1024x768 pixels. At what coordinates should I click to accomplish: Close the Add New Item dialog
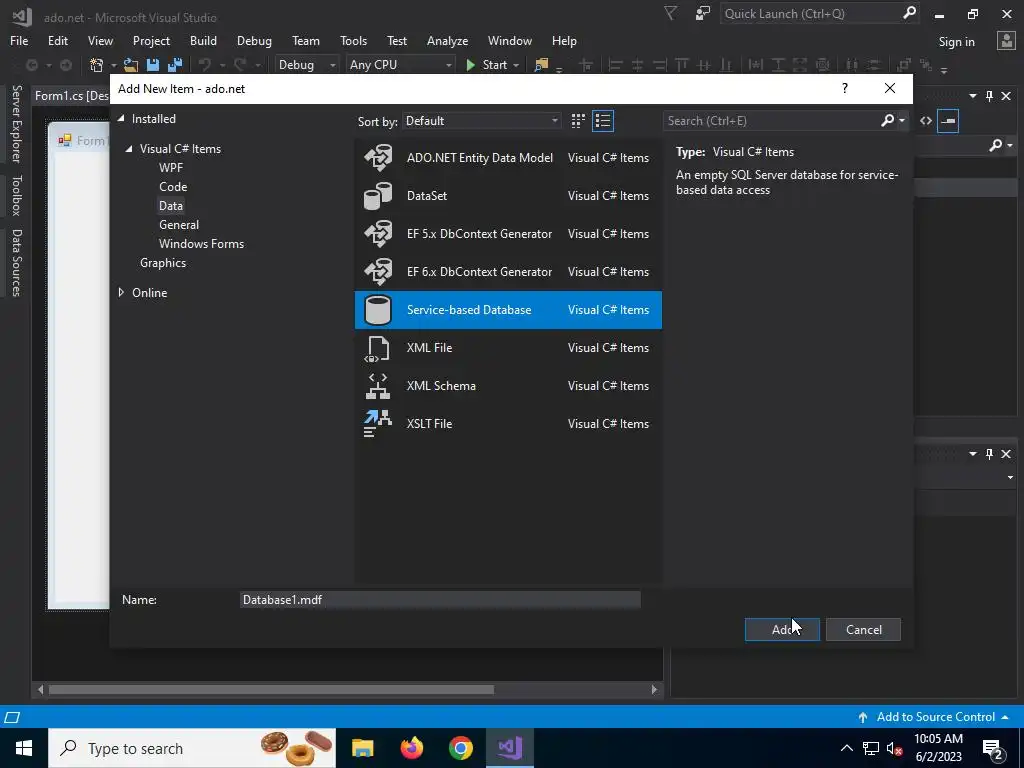890,88
